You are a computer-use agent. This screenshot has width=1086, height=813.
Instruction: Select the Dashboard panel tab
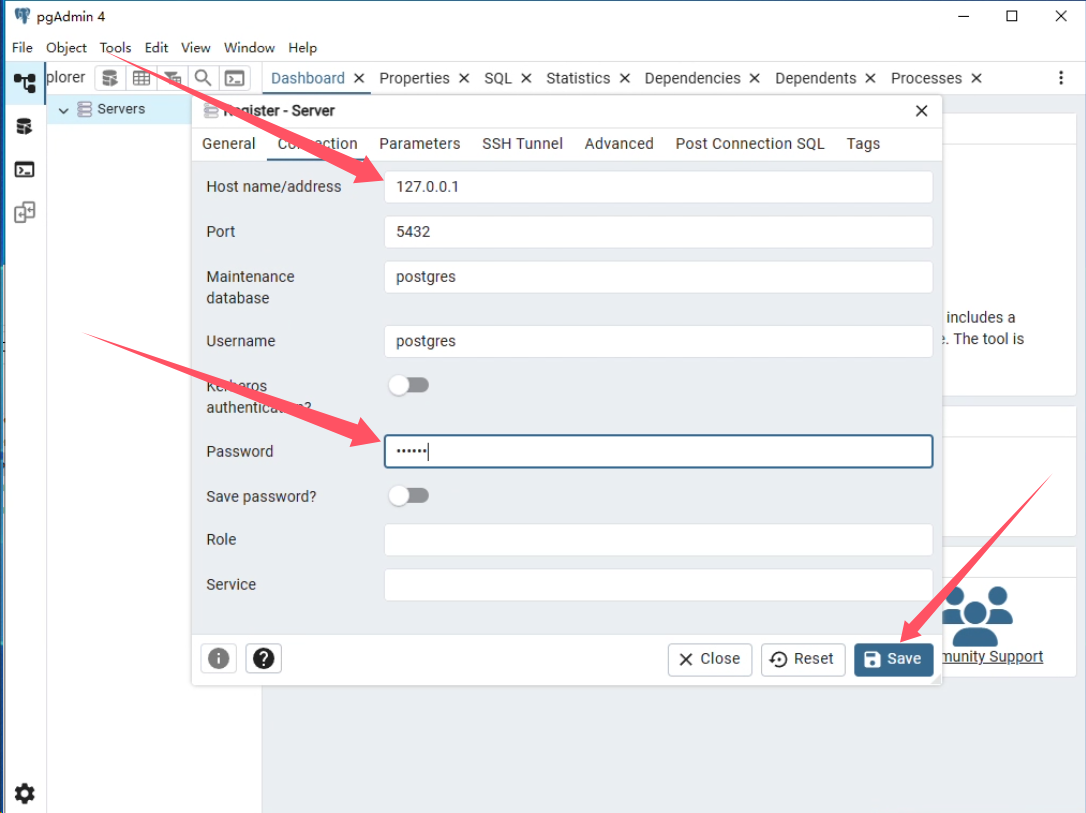308,78
